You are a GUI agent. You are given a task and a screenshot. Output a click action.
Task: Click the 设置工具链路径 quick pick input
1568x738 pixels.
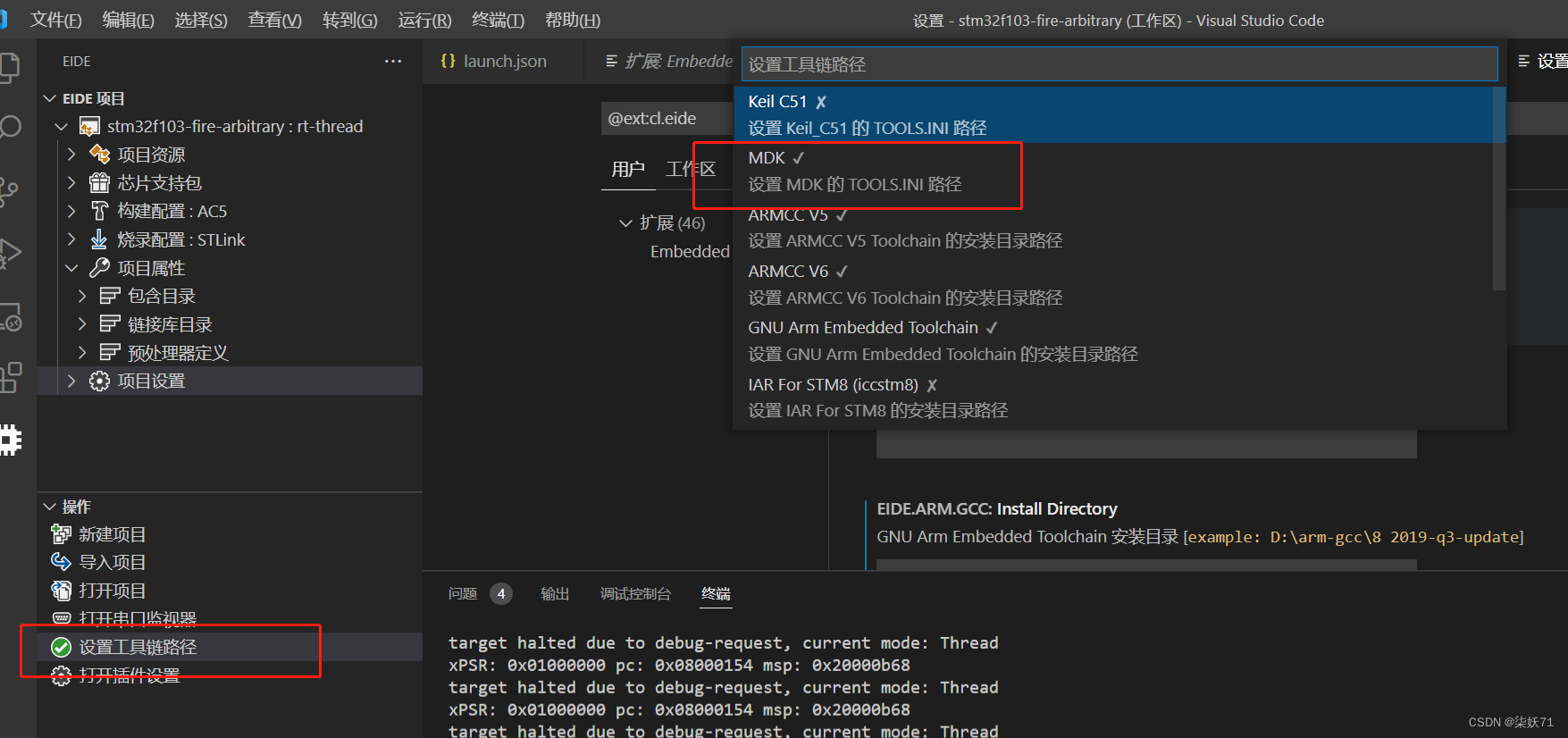1119,64
